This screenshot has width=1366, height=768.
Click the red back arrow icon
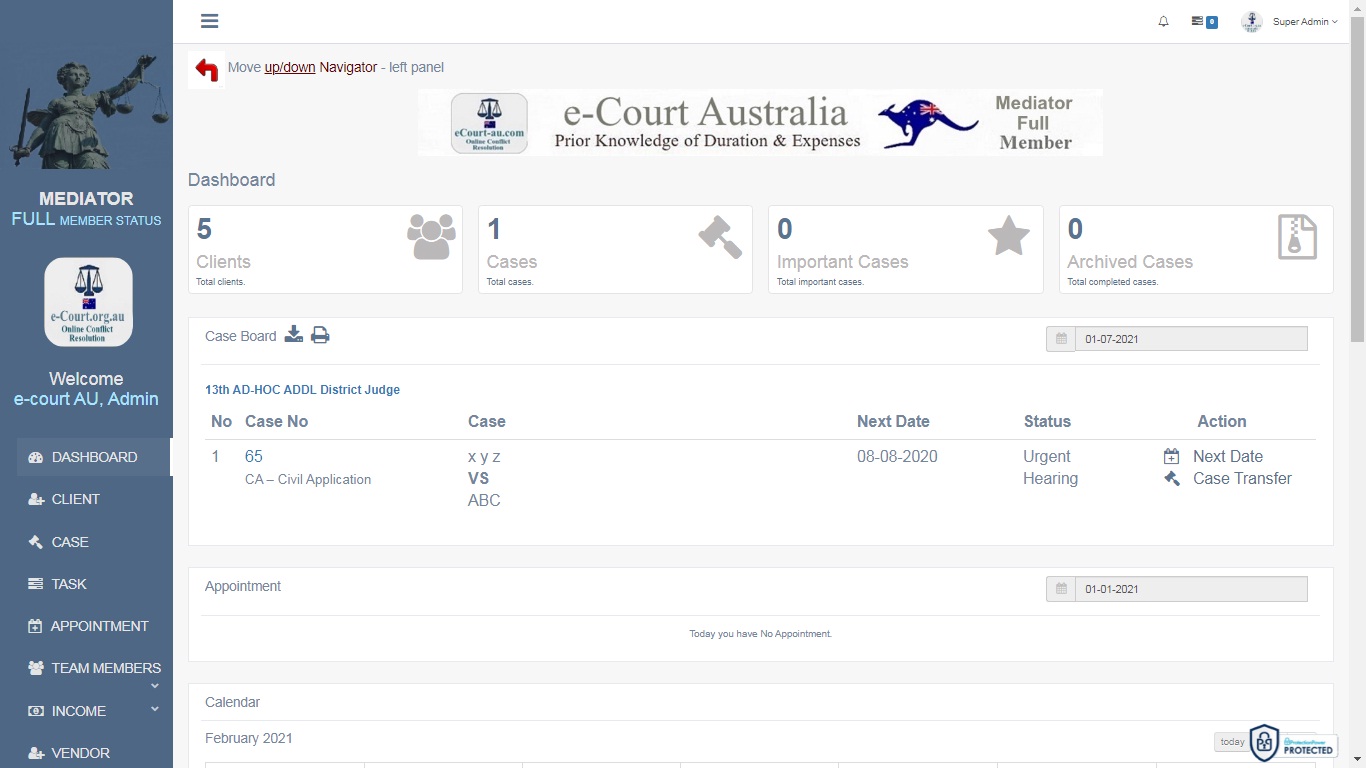207,69
